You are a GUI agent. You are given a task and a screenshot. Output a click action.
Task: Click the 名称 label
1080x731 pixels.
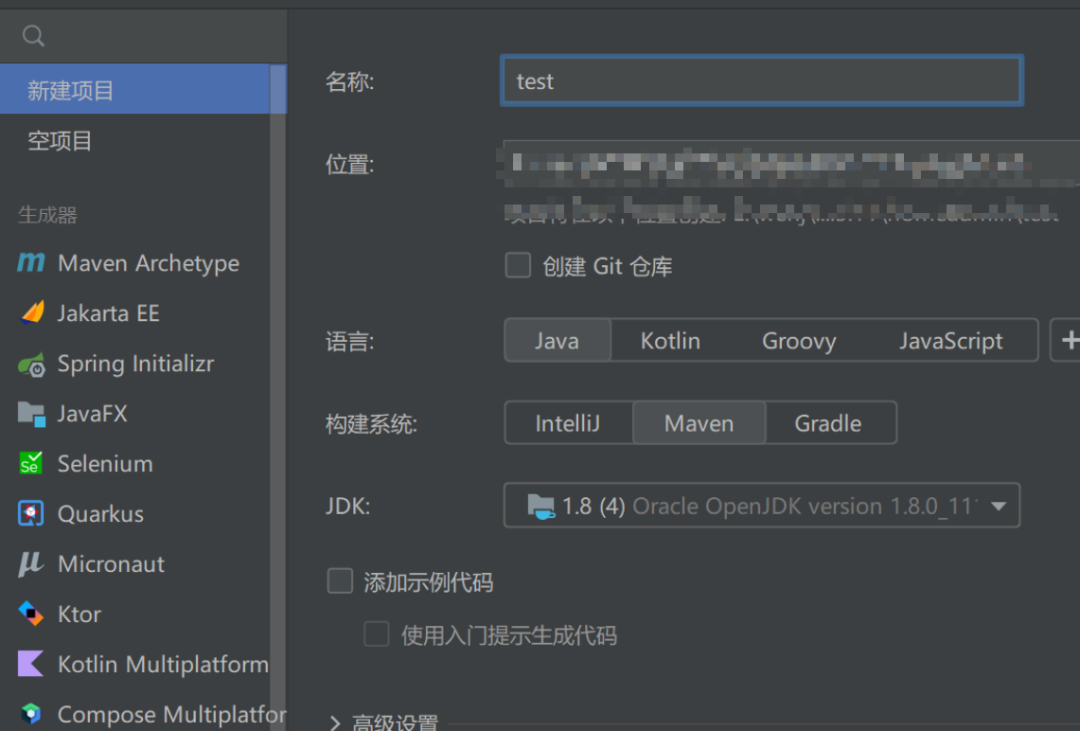click(x=350, y=81)
